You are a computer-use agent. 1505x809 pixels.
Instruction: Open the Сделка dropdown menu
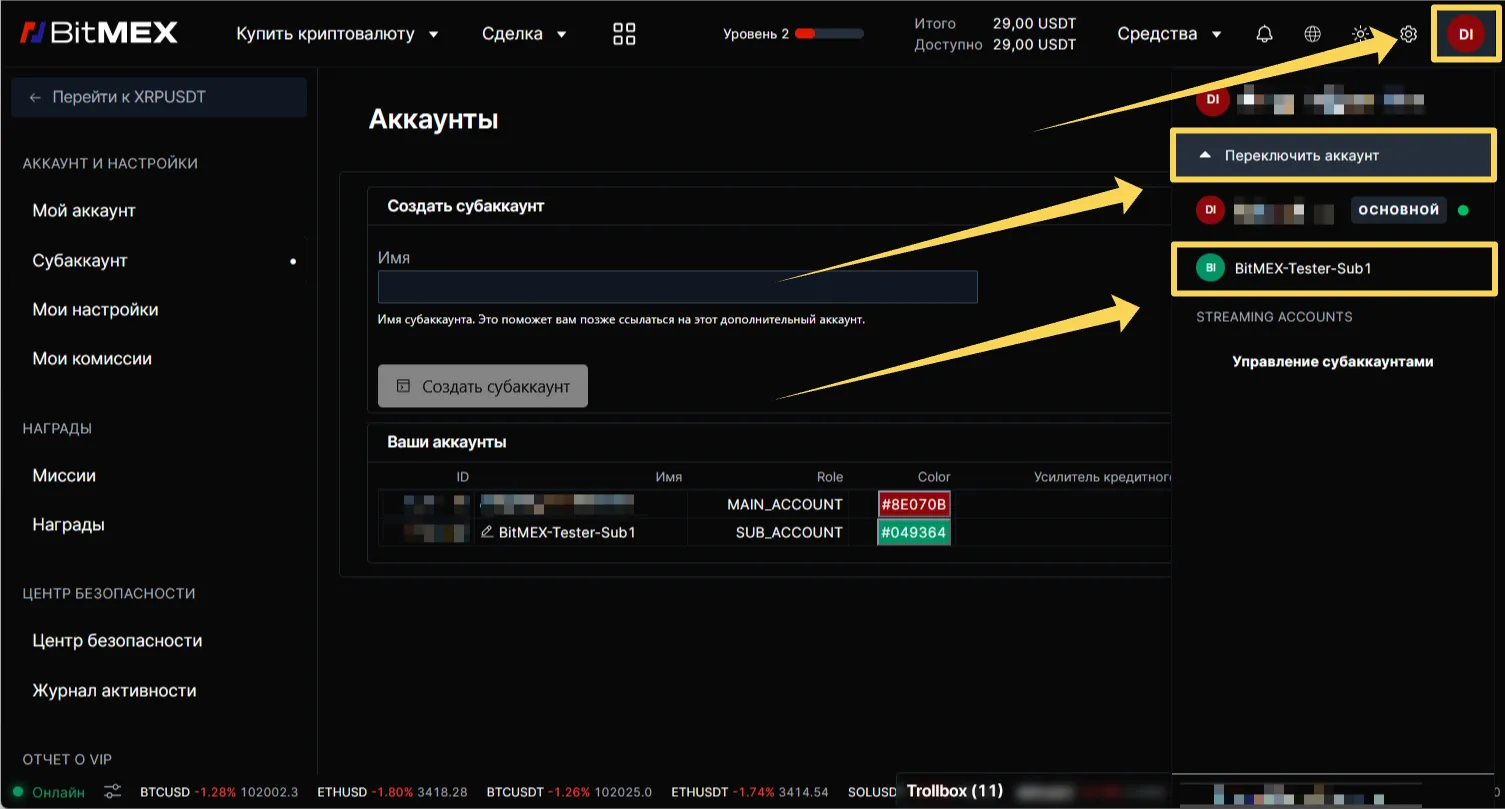(x=524, y=34)
